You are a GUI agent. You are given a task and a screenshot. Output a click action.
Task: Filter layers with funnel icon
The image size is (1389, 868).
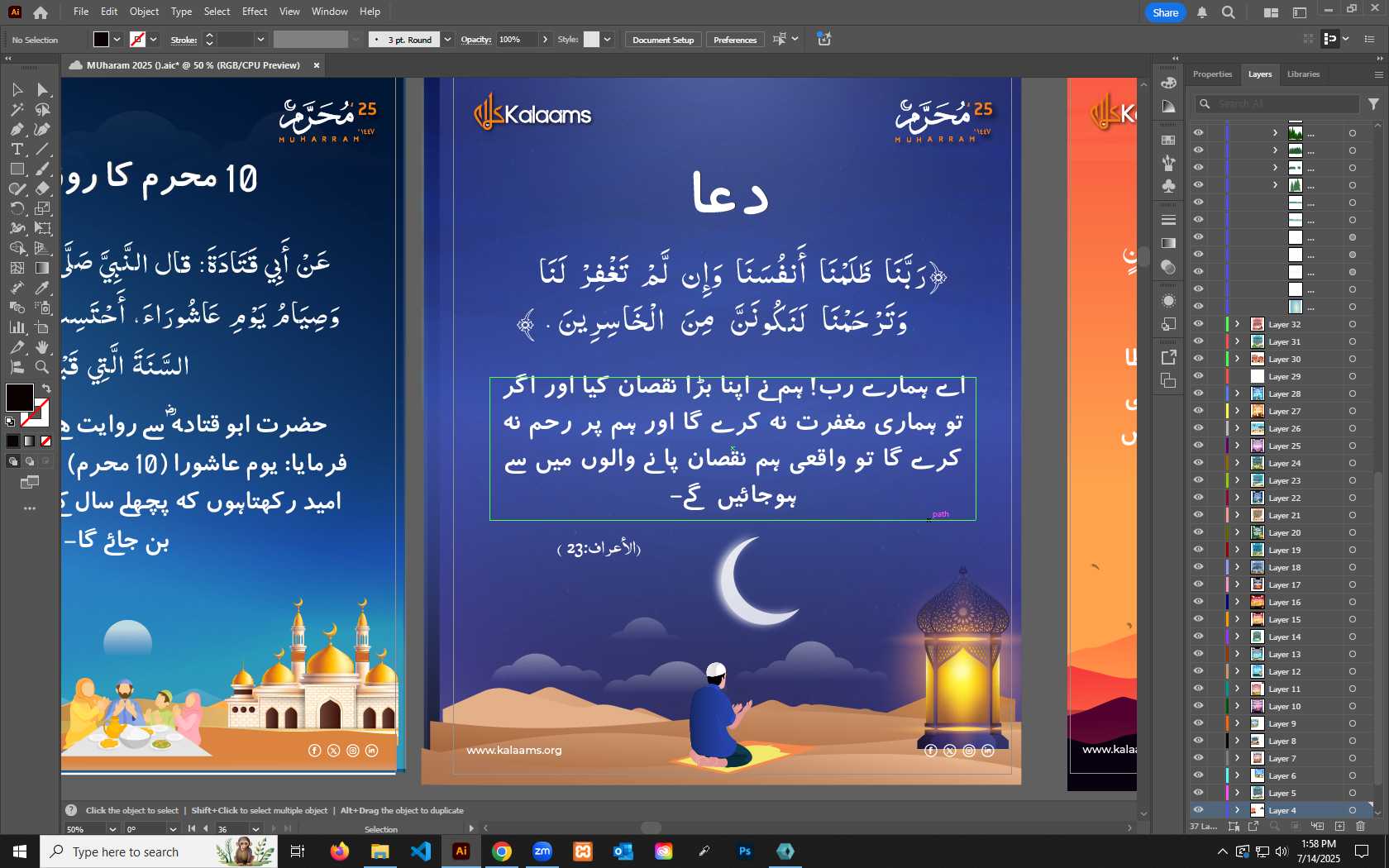point(1373,104)
